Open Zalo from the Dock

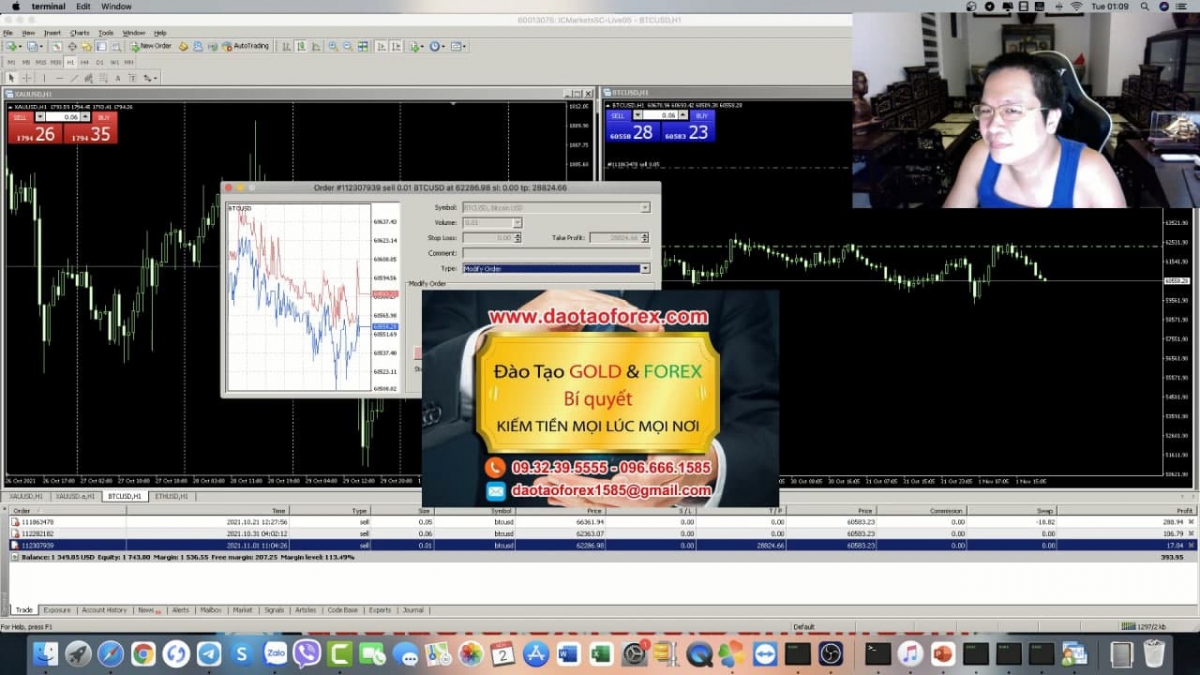275,654
